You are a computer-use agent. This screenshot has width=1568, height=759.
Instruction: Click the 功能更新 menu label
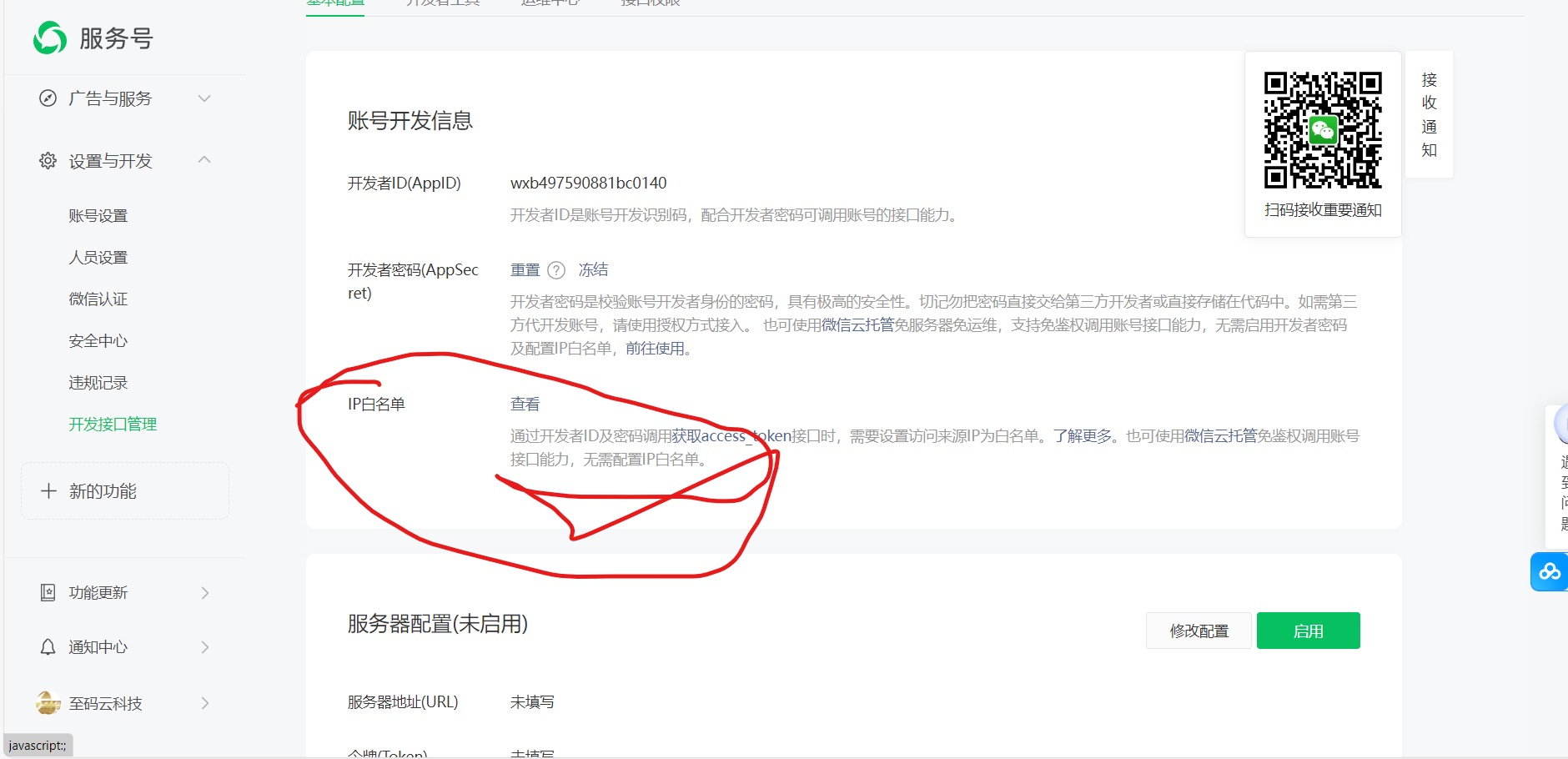pos(98,593)
